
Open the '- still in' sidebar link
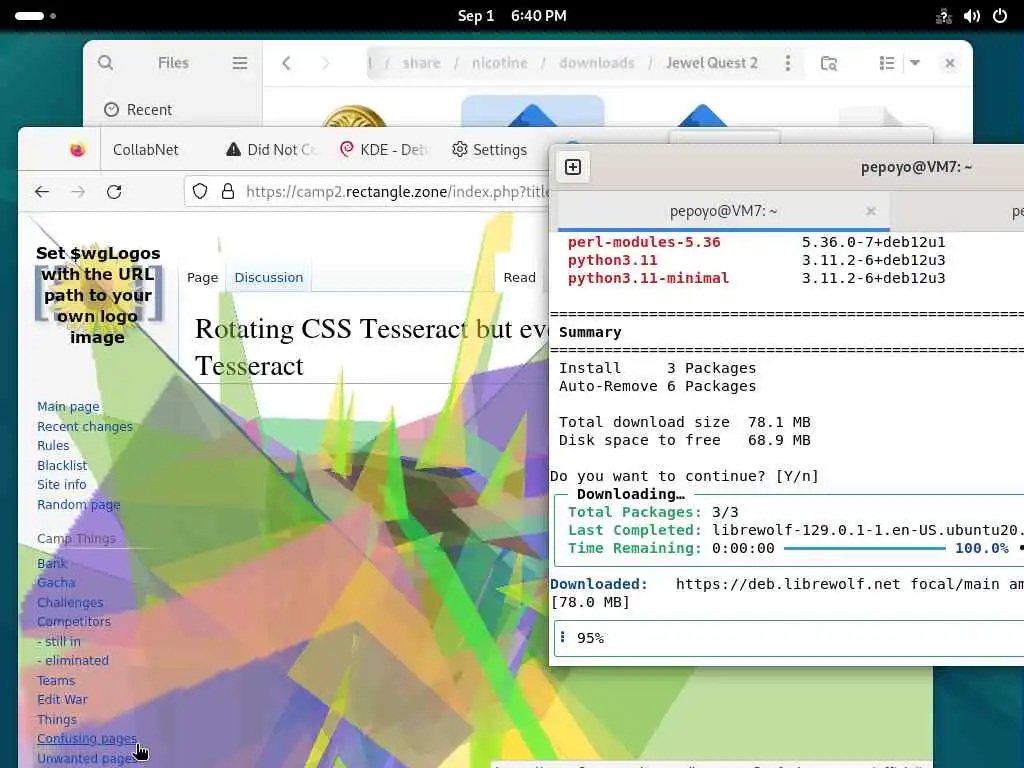coord(59,641)
